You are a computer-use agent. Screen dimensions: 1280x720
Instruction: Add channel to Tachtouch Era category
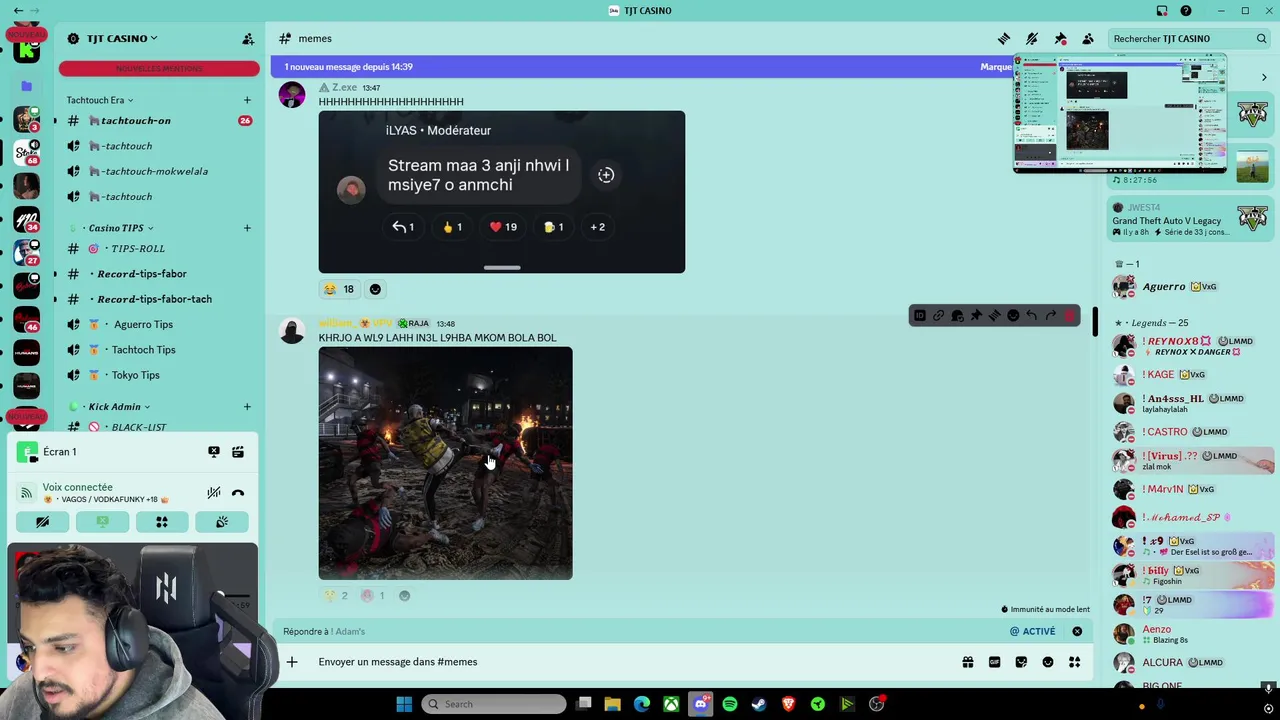(247, 100)
